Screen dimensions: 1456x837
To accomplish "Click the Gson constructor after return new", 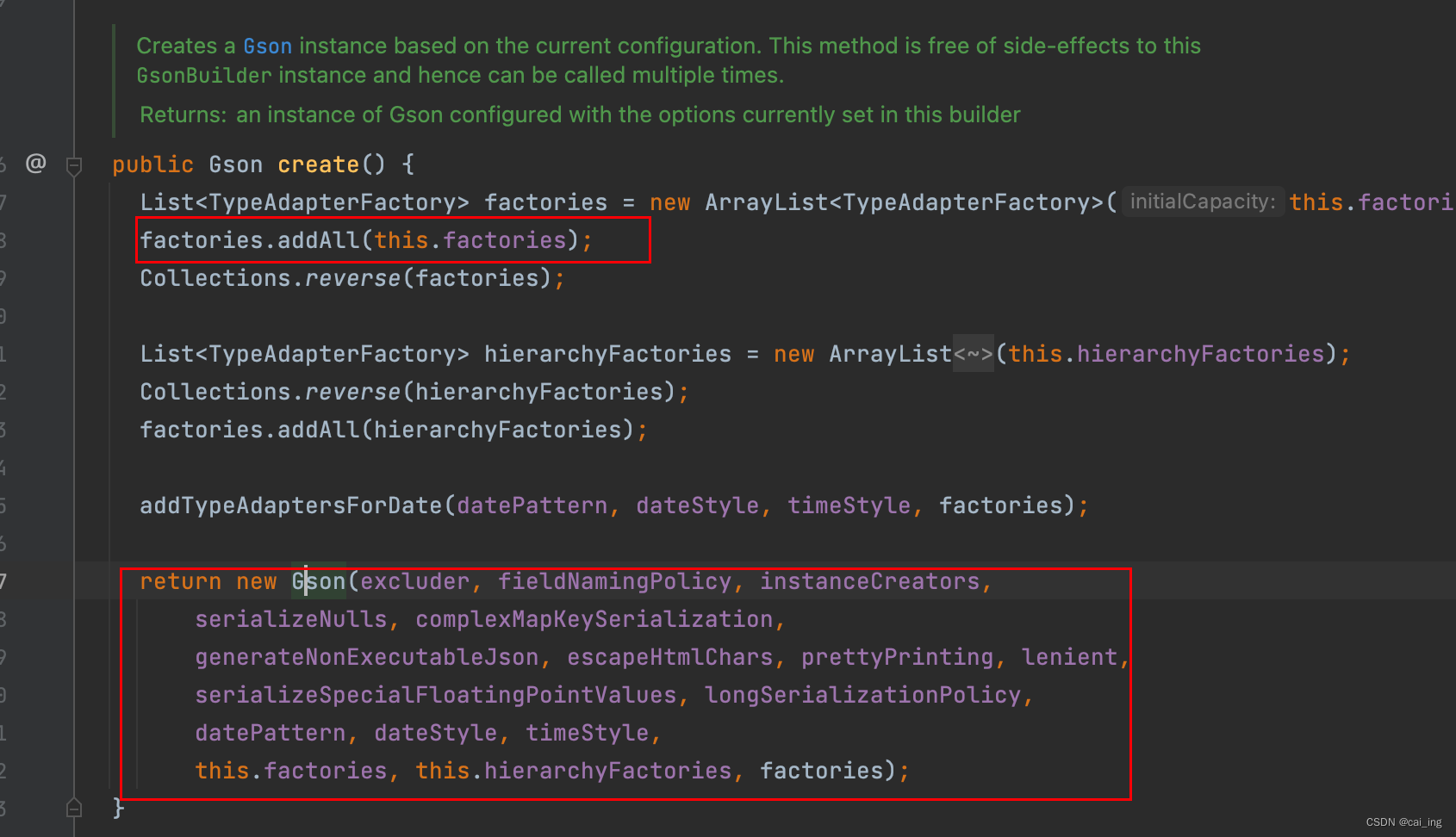I will pyautogui.click(x=319, y=581).
